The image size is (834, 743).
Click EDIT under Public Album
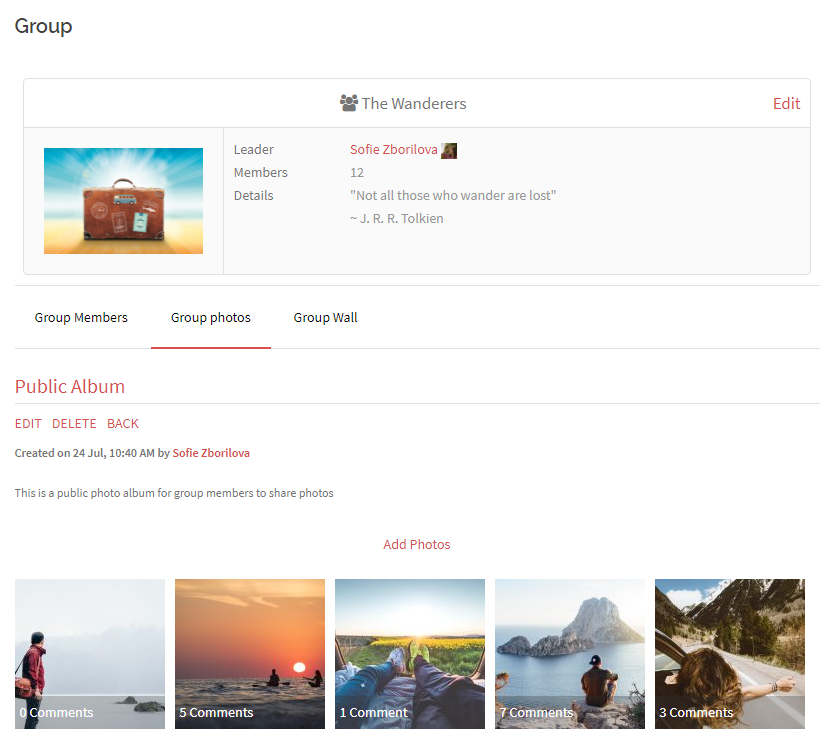(28, 424)
